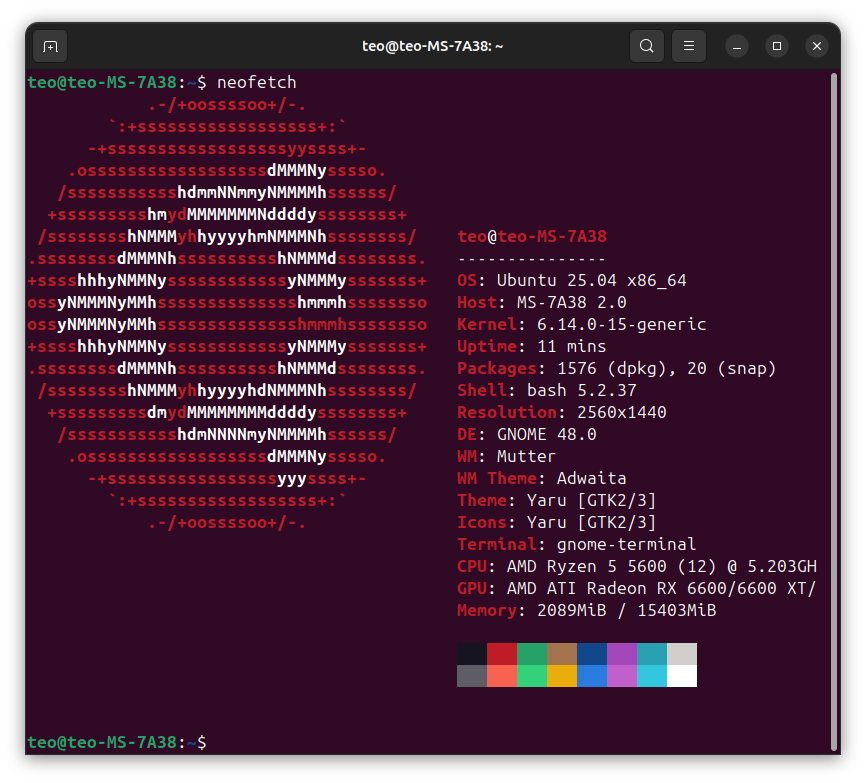Click the dark green palette block
Screen dimensions: 866x783
pyautogui.click(x=532, y=654)
